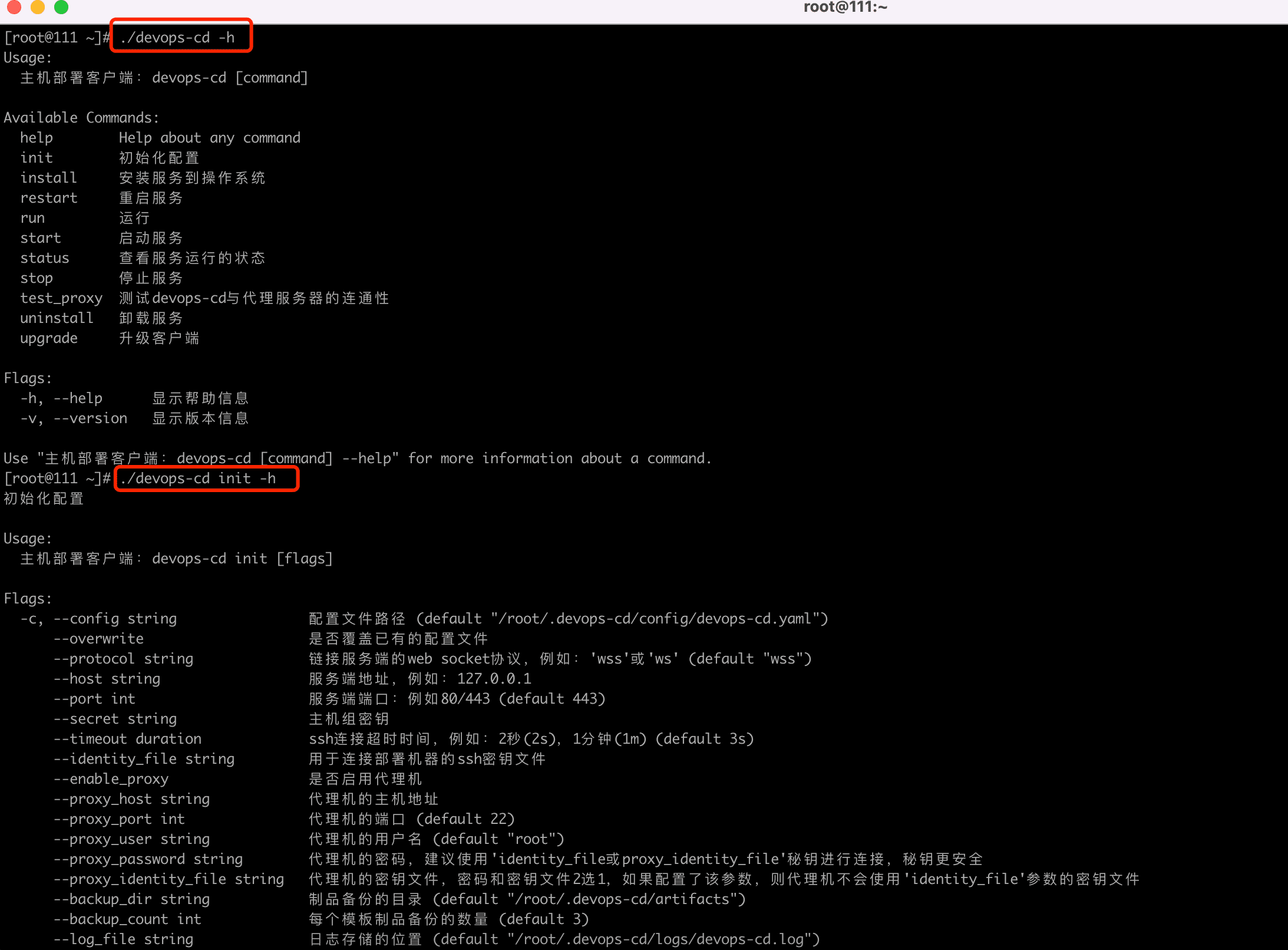Click the default config yaml path
This screenshot has height=950, width=1288.
tap(655, 619)
